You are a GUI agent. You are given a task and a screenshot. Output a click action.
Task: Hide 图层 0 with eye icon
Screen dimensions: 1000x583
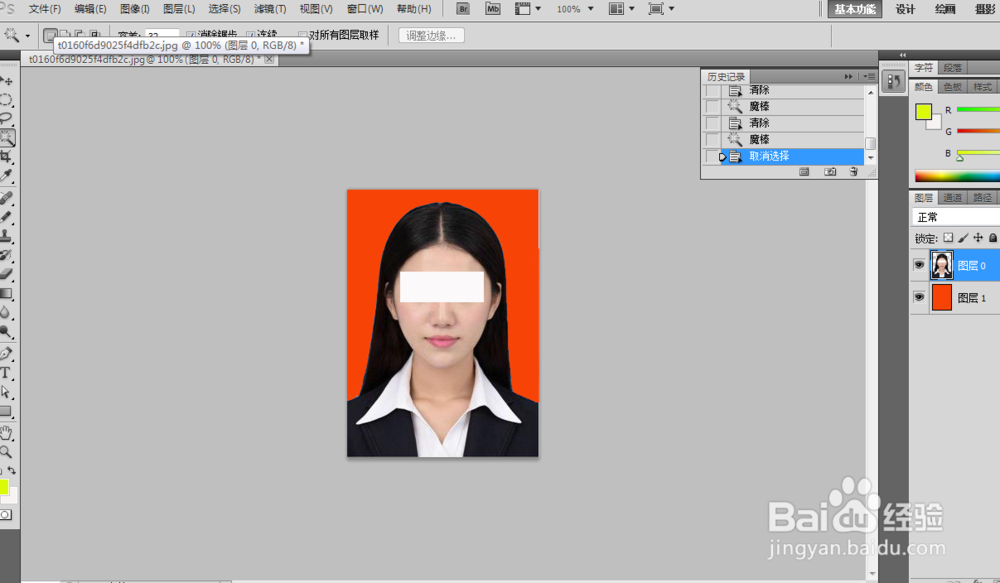coord(919,265)
